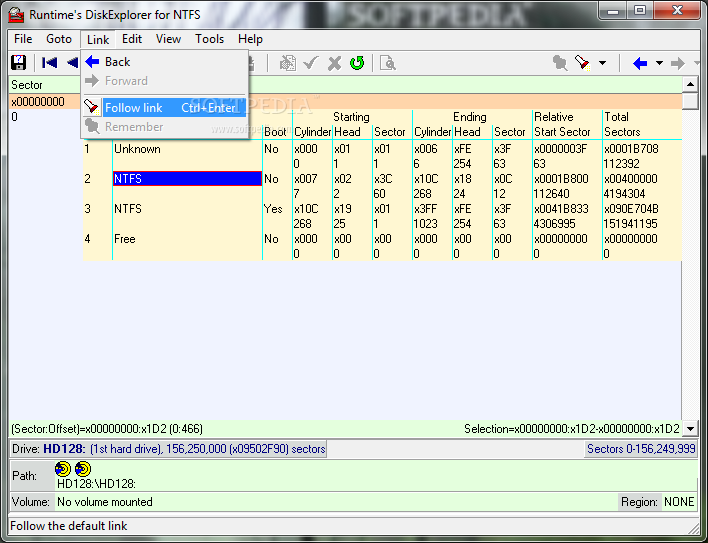This screenshot has width=708, height=543.
Task: Open the Edit menu
Action: coord(132,39)
